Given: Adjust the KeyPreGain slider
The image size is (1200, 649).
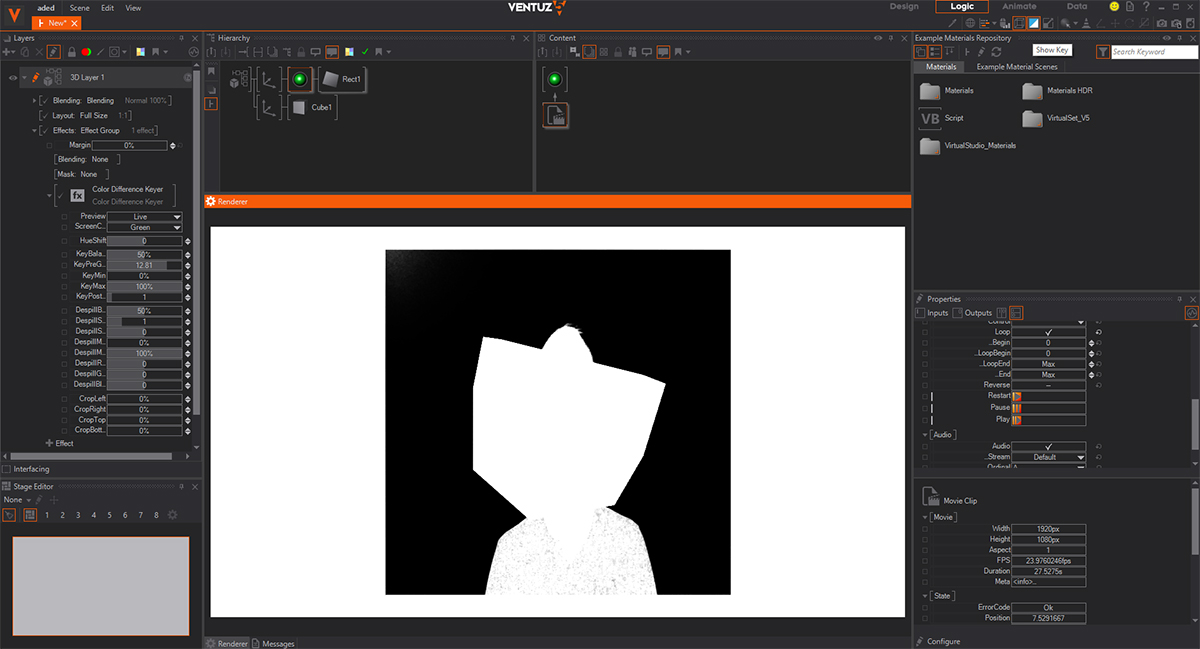Looking at the screenshot, I should coord(145,264).
